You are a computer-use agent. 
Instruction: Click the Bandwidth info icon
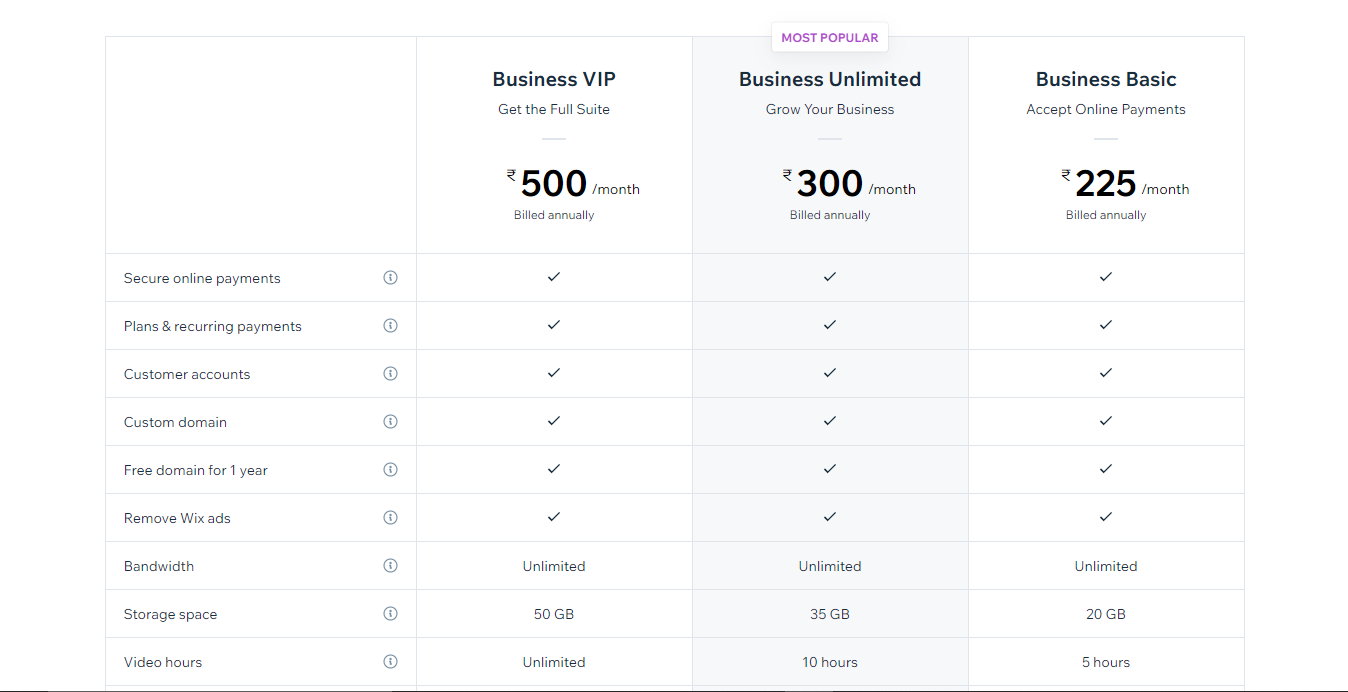tap(390, 566)
